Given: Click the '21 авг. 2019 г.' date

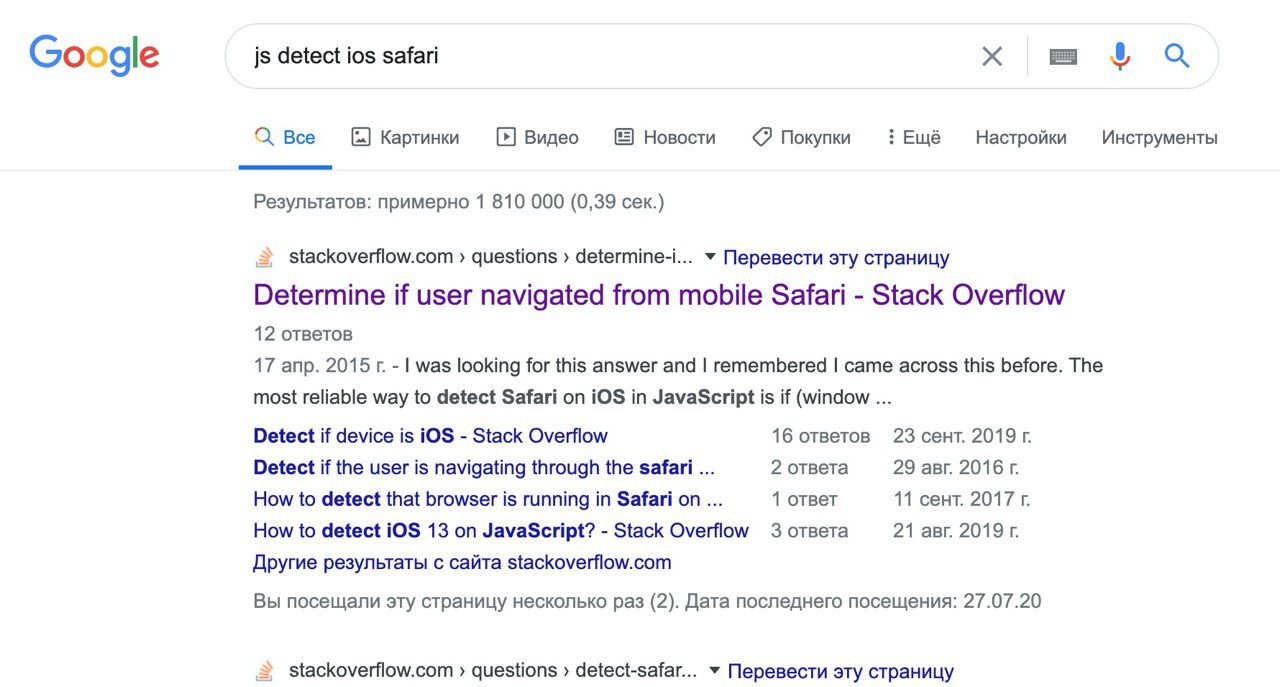Looking at the screenshot, I should pyautogui.click(x=956, y=531).
